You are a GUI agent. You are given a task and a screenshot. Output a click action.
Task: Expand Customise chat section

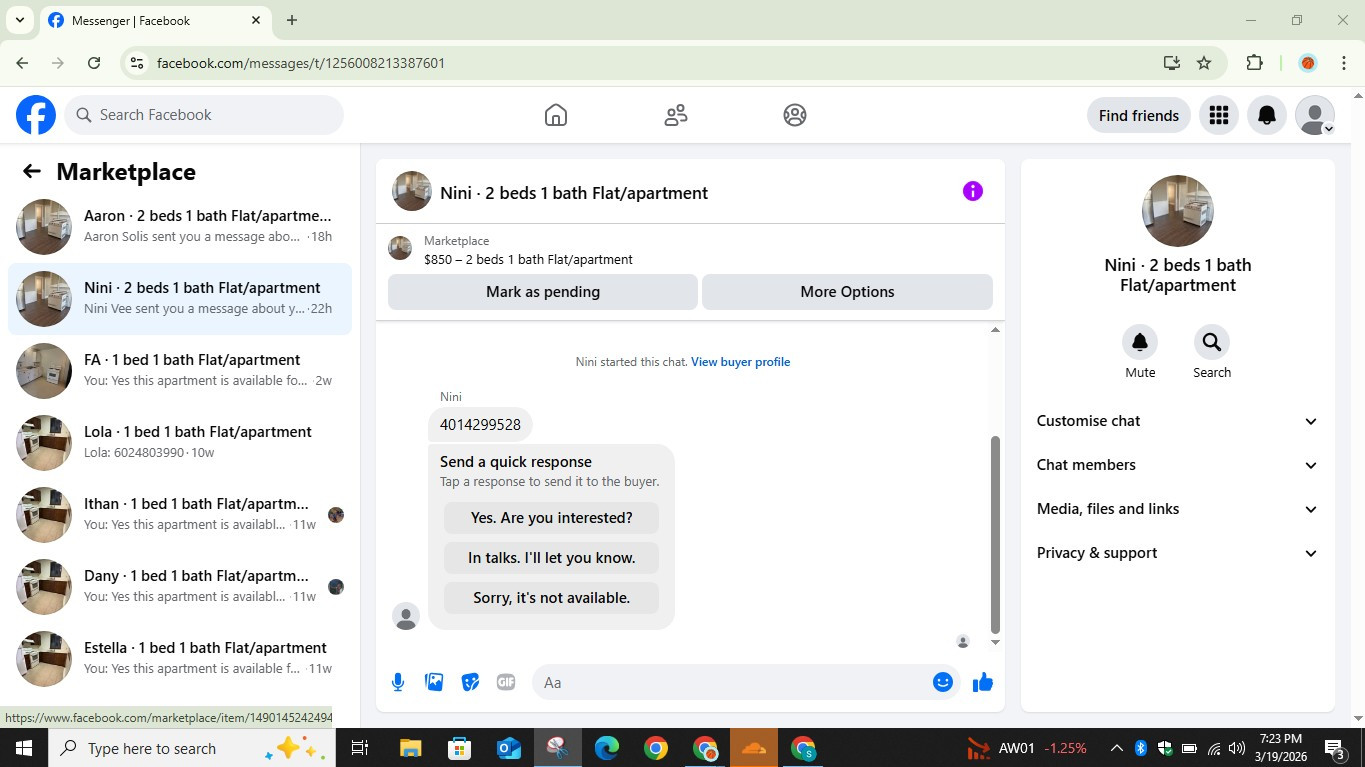coord(1178,421)
